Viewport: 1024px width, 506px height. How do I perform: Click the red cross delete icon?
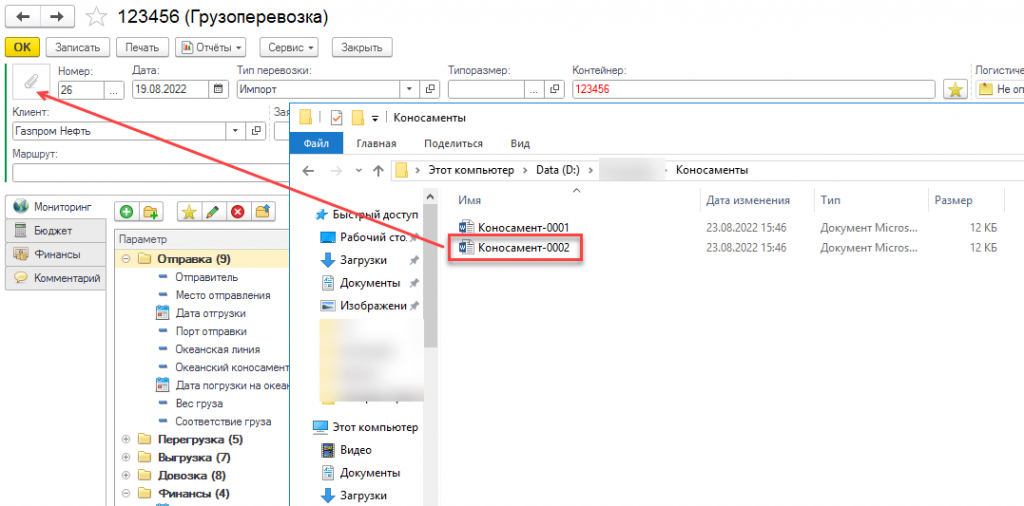point(238,212)
